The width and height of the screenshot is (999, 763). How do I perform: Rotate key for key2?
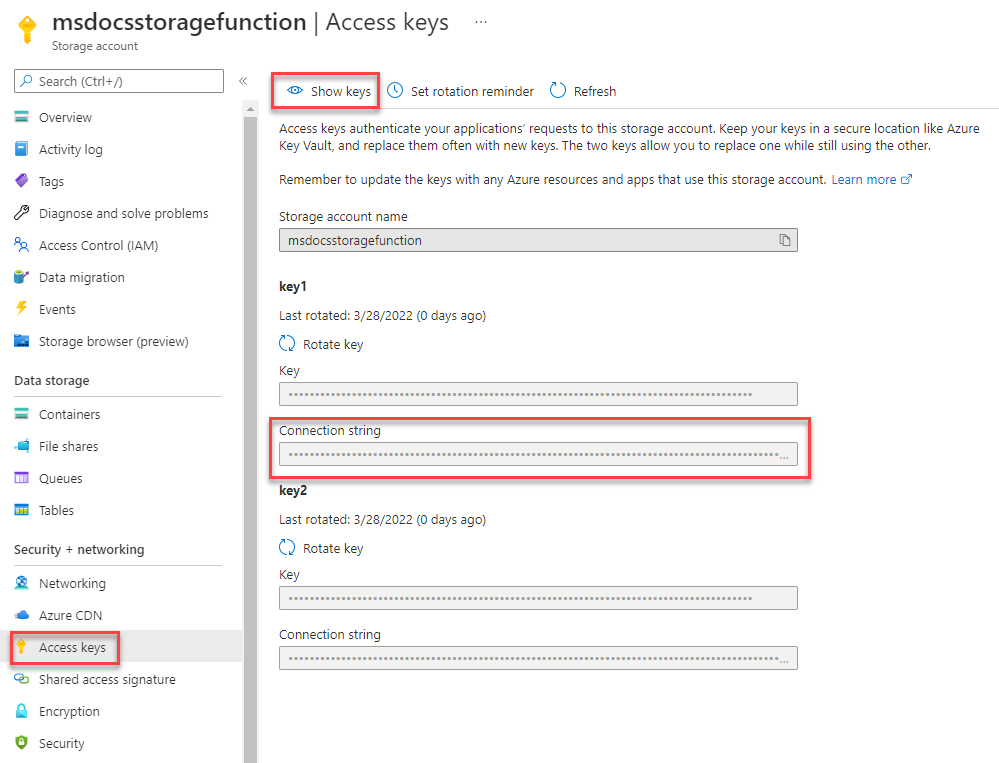pyautogui.click(x=322, y=548)
